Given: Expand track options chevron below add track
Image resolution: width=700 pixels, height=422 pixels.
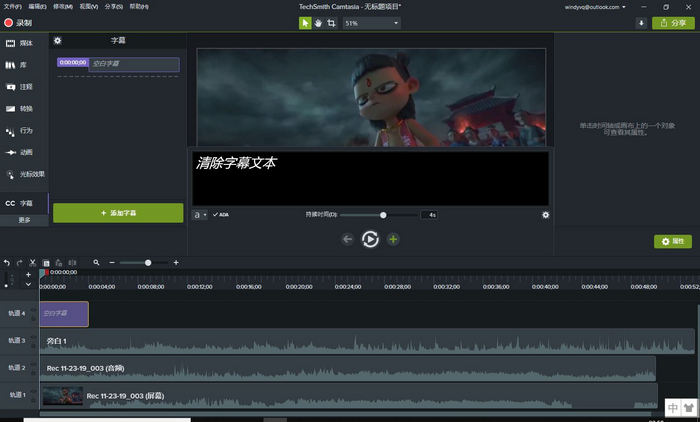Looking at the screenshot, I should [x=28, y=284].
